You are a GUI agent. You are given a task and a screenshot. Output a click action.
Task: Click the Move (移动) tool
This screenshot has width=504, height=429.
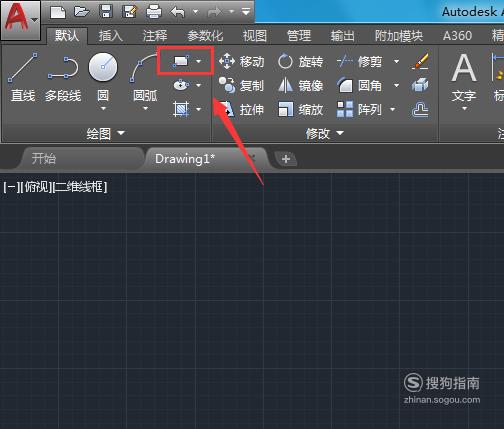tap(242, 62)
